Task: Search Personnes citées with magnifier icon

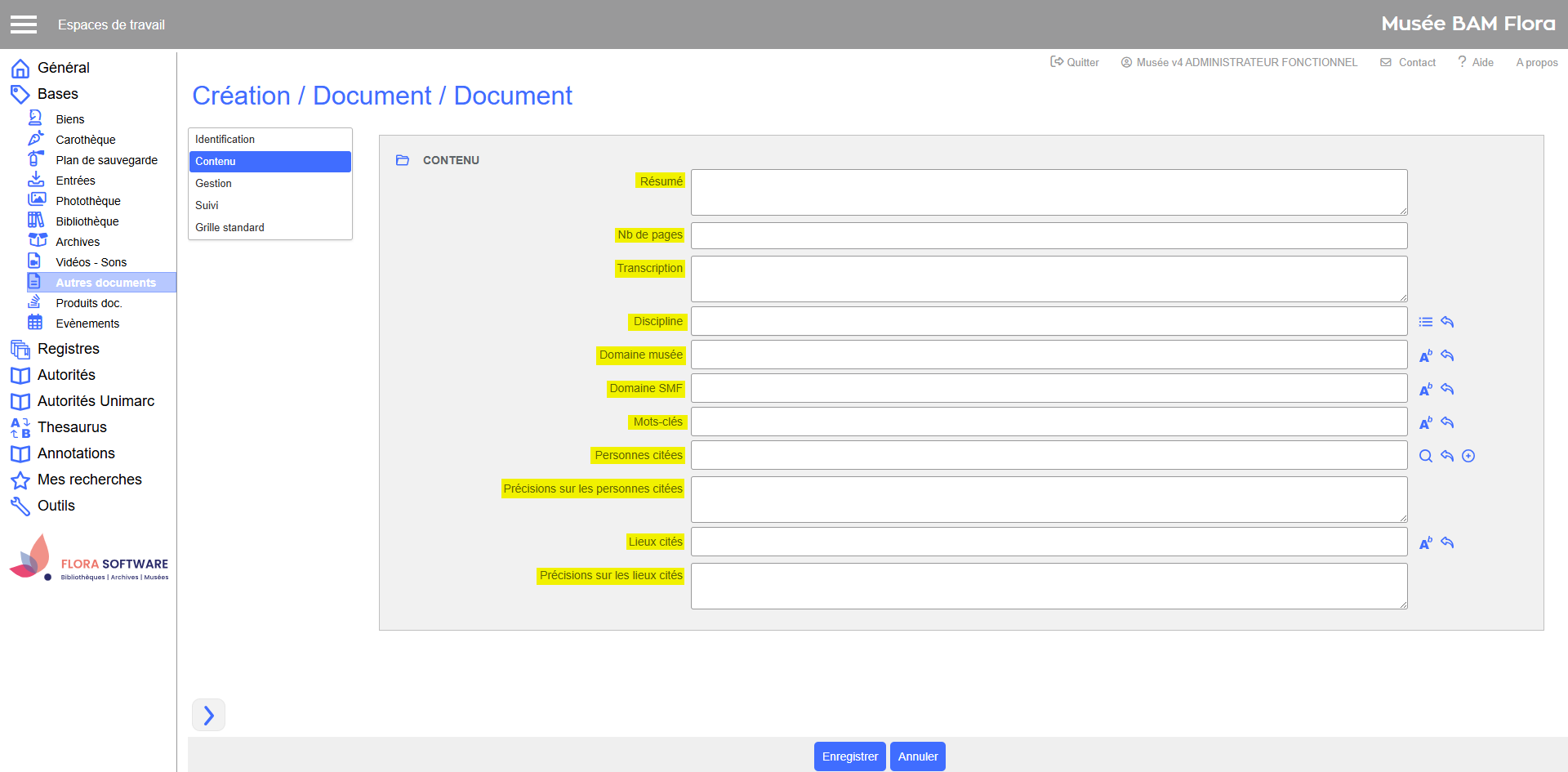Action: coord(1425,457)
